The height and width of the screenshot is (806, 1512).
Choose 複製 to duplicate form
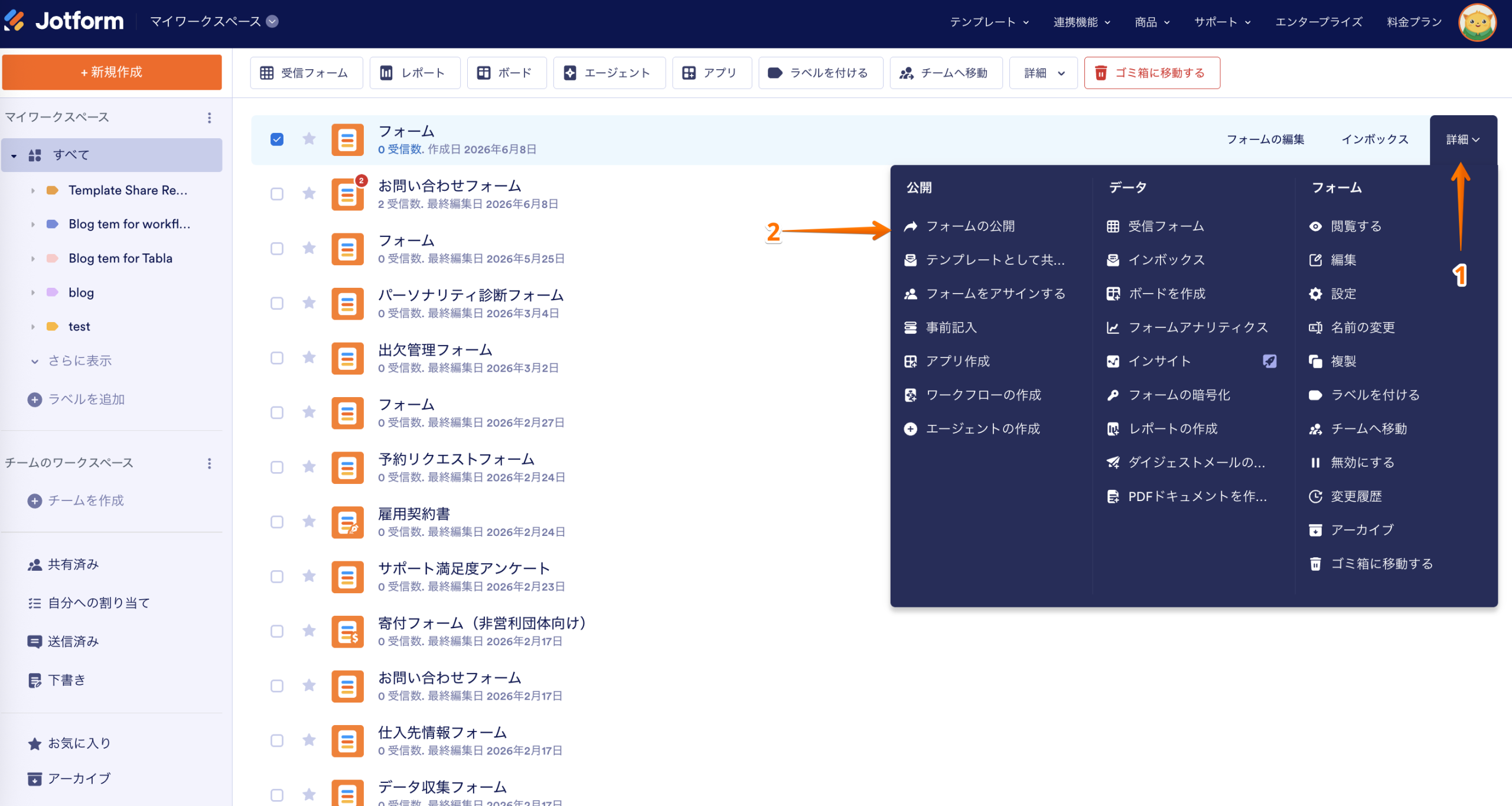[x=1332, y=361]
